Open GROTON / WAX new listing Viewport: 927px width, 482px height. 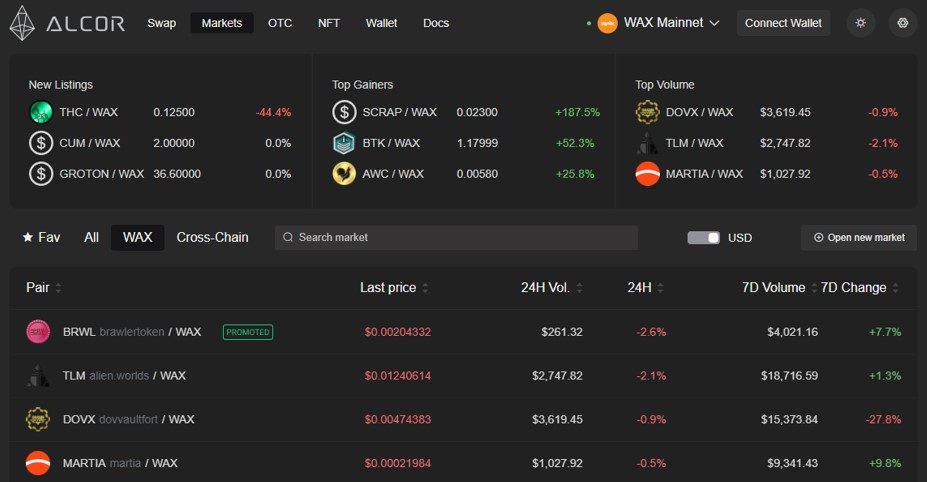(160, 174)
